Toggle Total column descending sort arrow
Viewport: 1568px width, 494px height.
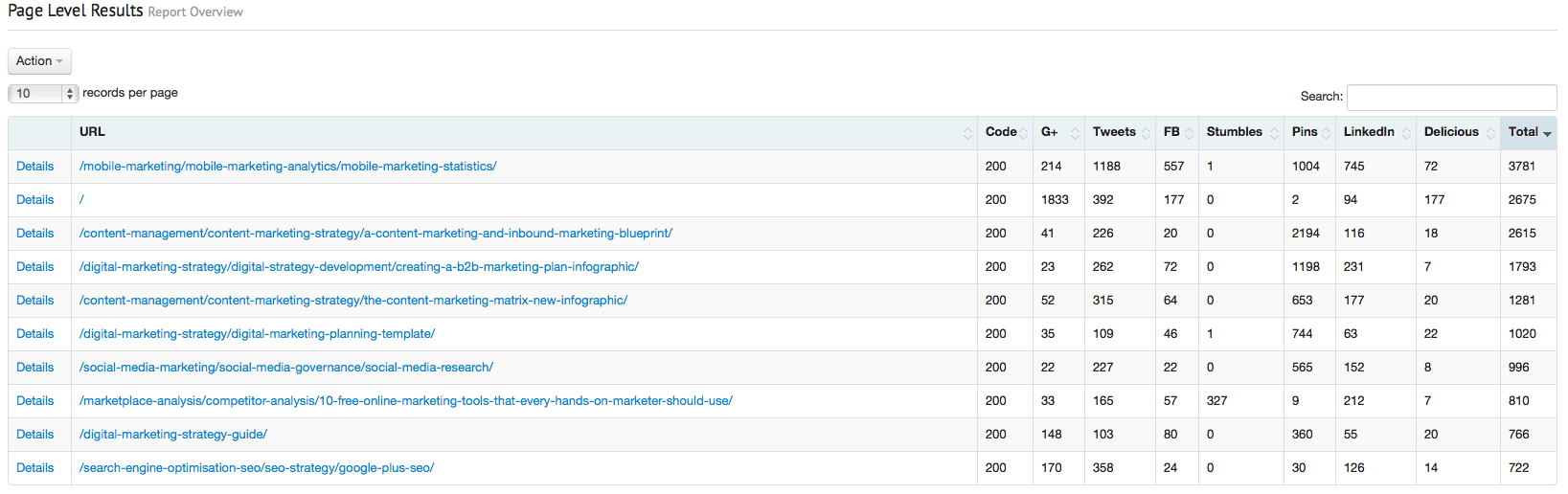(x=1547, y=133)
